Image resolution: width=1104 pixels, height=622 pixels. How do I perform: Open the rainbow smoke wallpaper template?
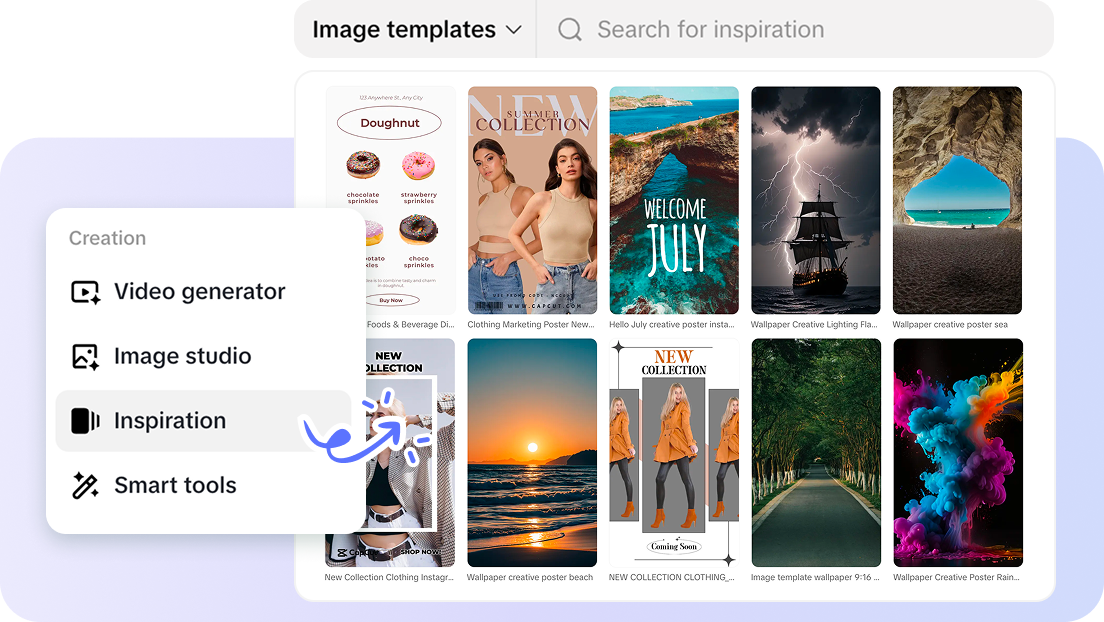click(x=957, y=452)
